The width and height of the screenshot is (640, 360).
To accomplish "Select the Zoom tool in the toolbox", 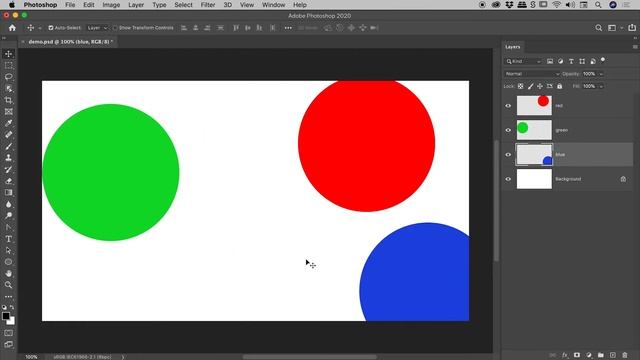I will 9,285.
